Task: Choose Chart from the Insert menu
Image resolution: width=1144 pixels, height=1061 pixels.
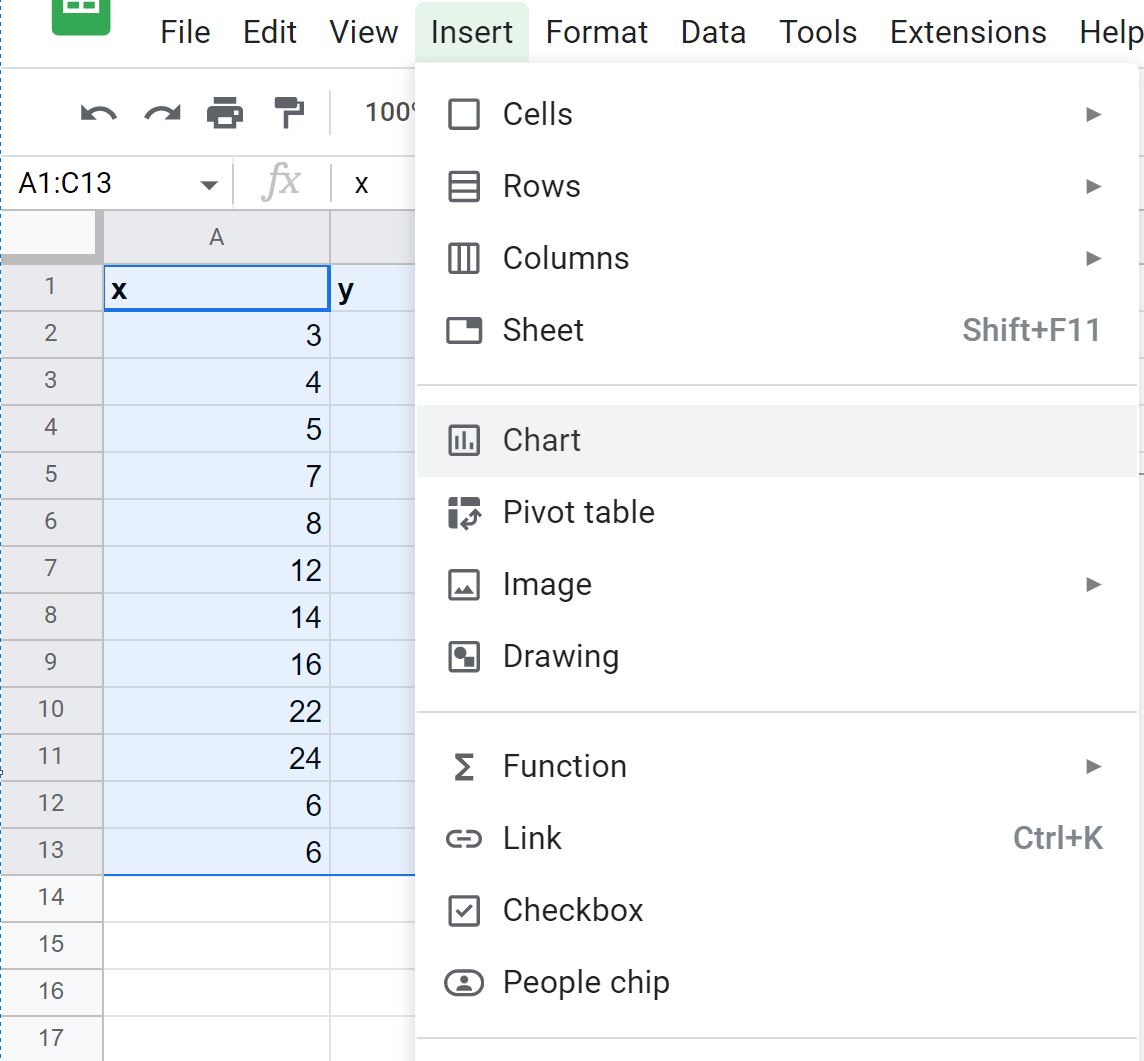Action: [x=541, y=440]
